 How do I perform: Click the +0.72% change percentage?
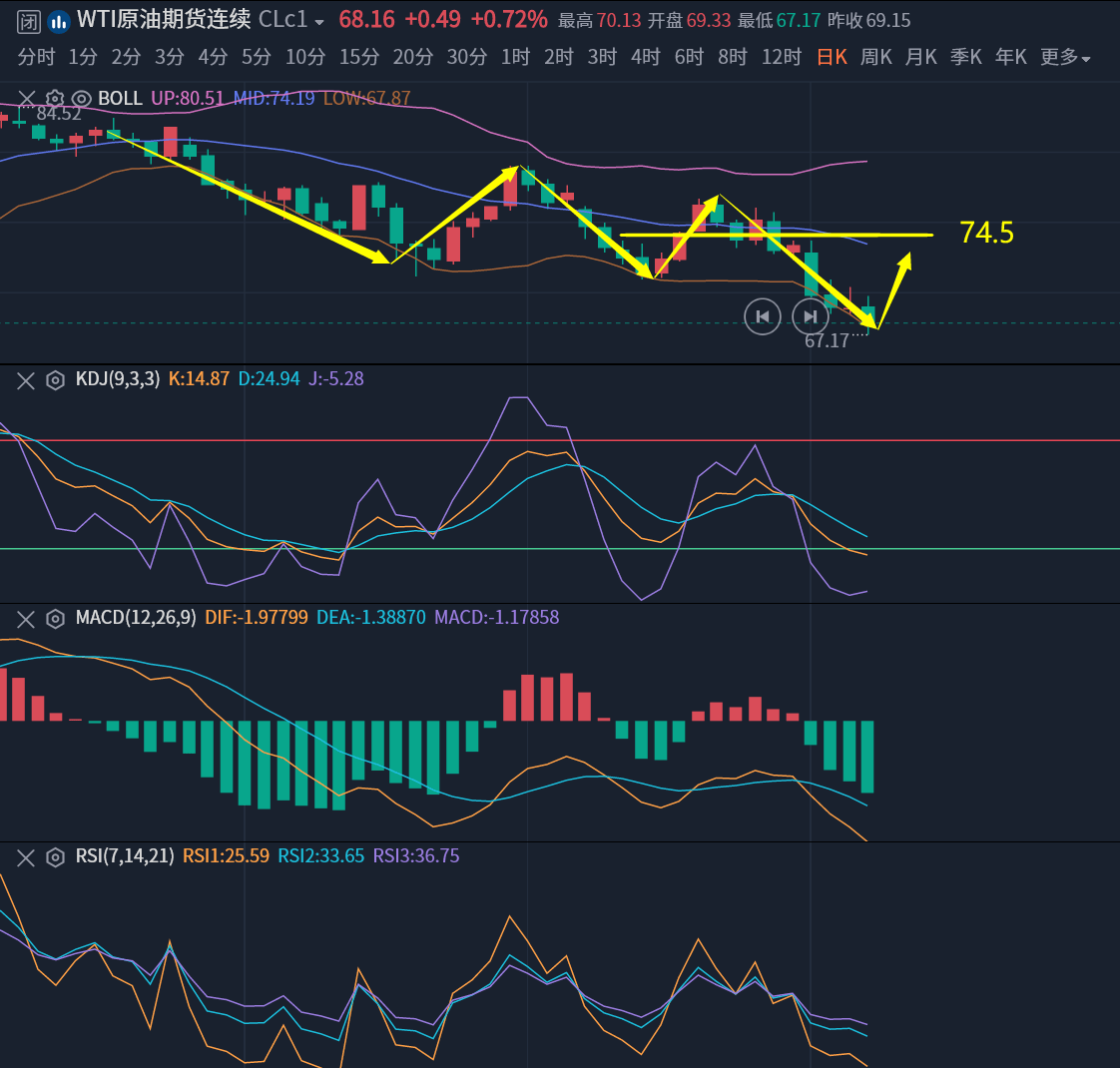509,20
